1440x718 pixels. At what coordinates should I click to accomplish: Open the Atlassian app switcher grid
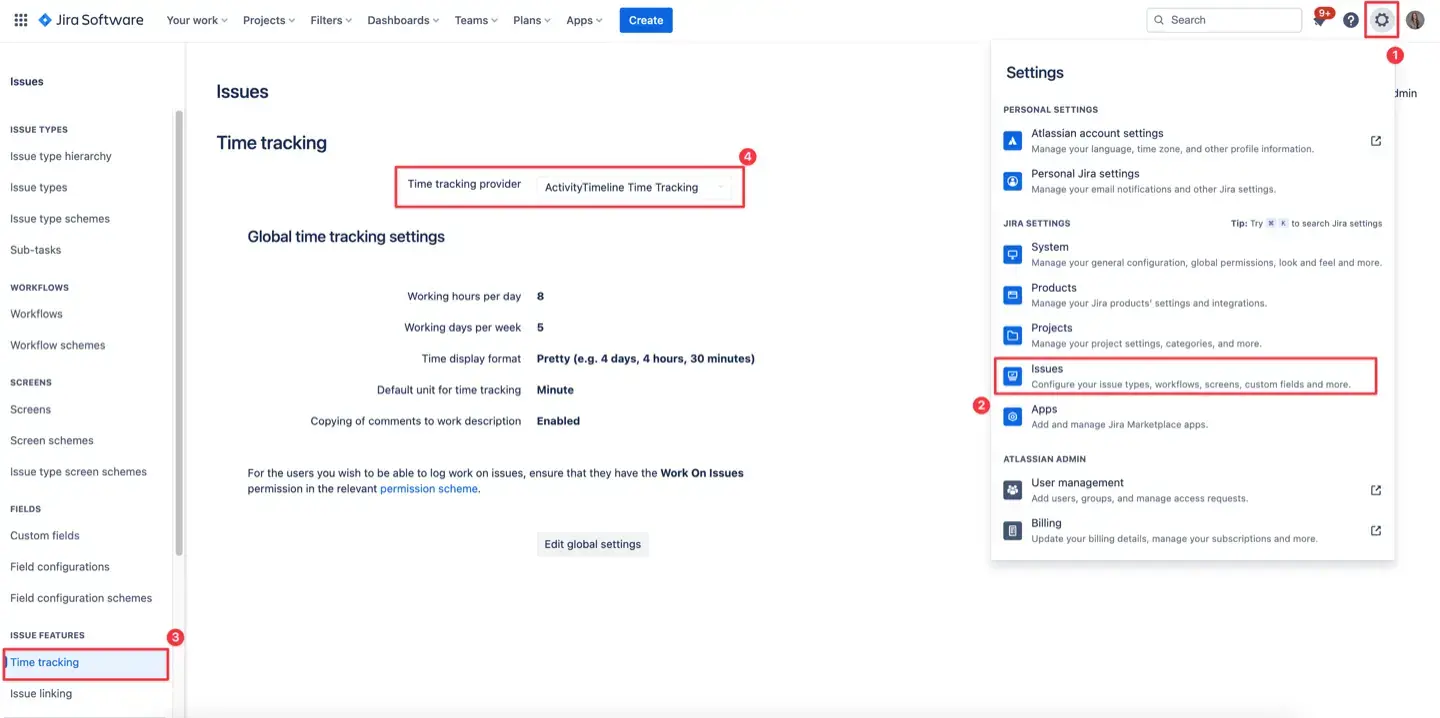(20, 19)
